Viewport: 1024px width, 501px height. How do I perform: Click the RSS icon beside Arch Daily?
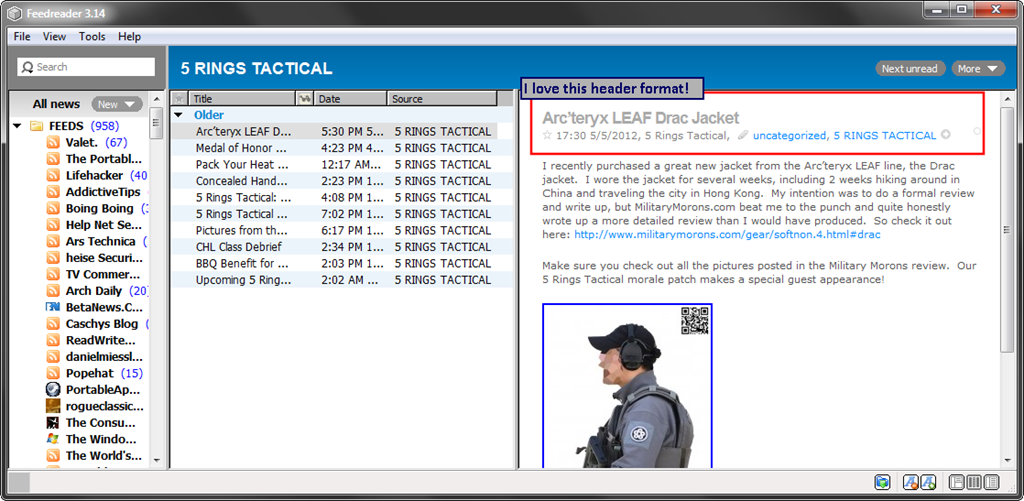point(54,291)
